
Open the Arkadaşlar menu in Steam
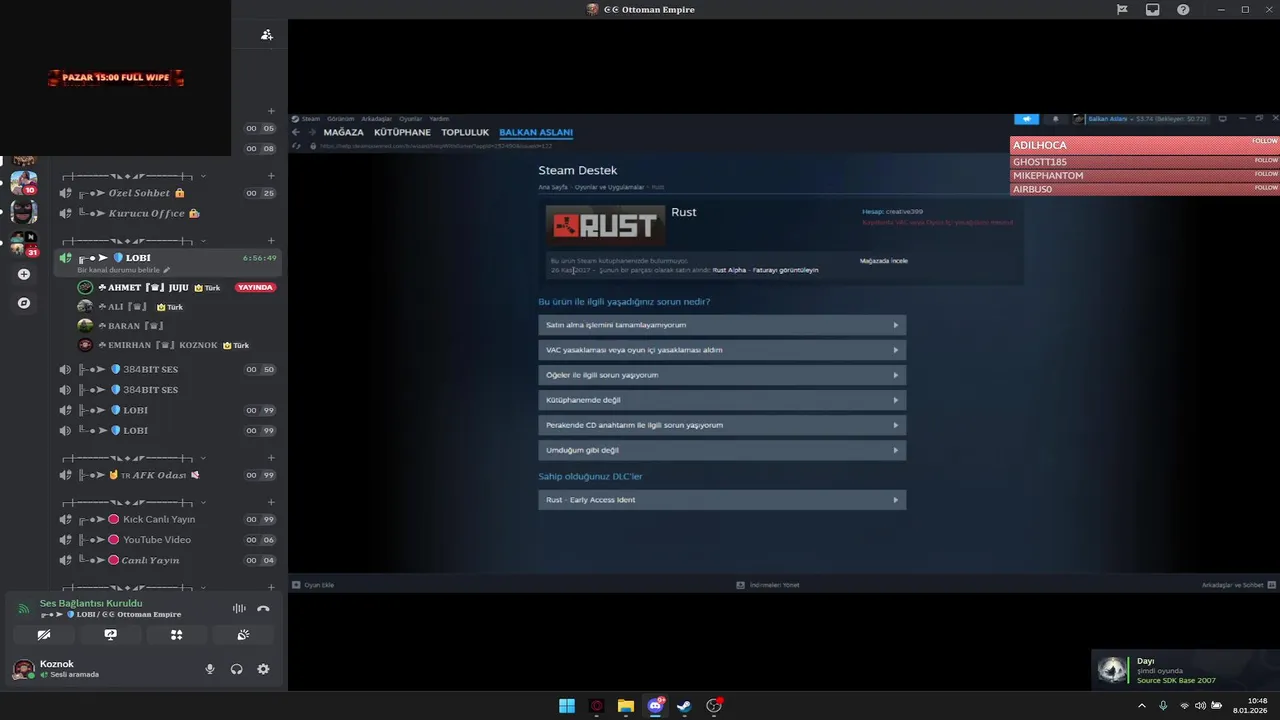pyautogui.click(x=377, y=119)
